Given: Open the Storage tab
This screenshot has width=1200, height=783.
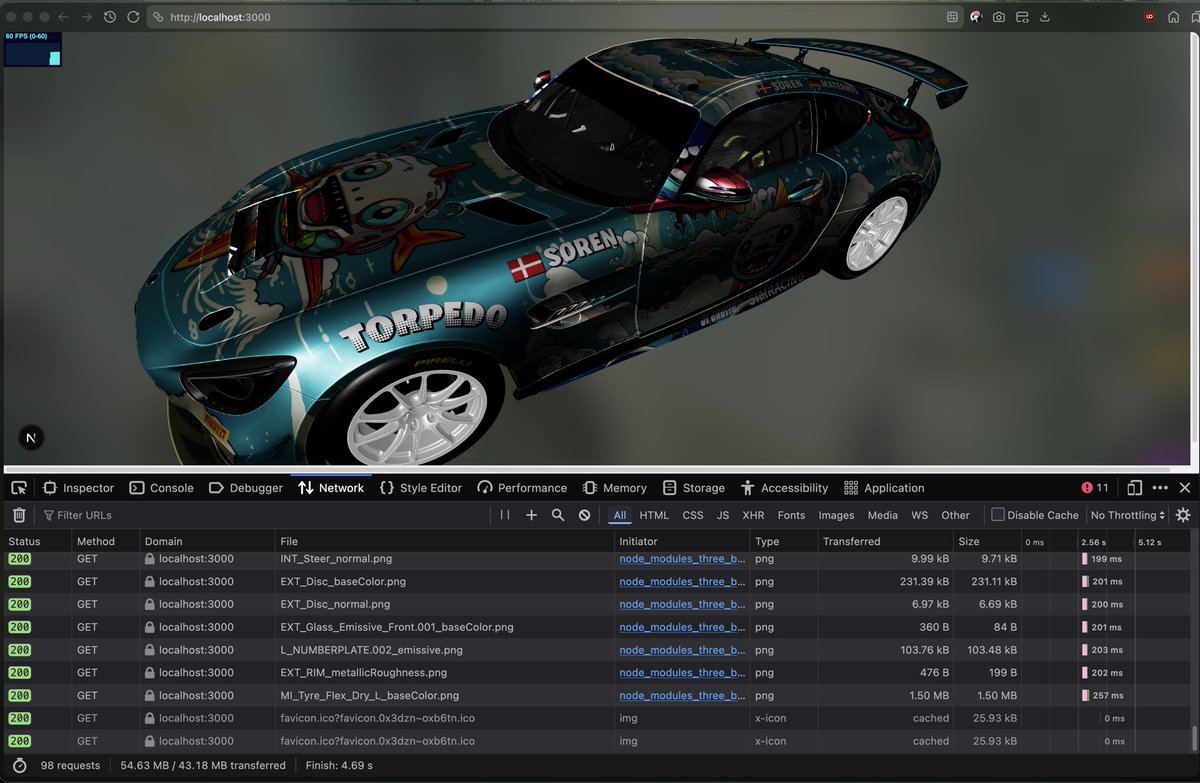Looking at the screenshot, I should (x=694, y=488).
